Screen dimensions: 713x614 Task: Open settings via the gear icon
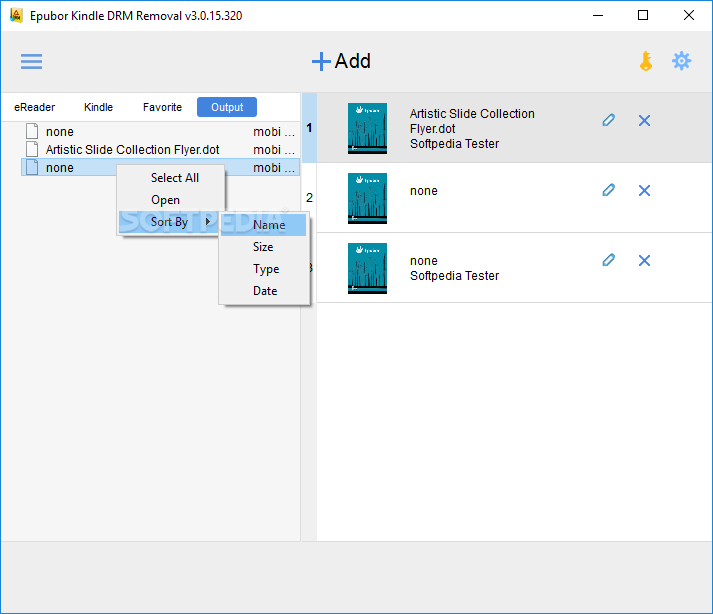tap(681, 61)
